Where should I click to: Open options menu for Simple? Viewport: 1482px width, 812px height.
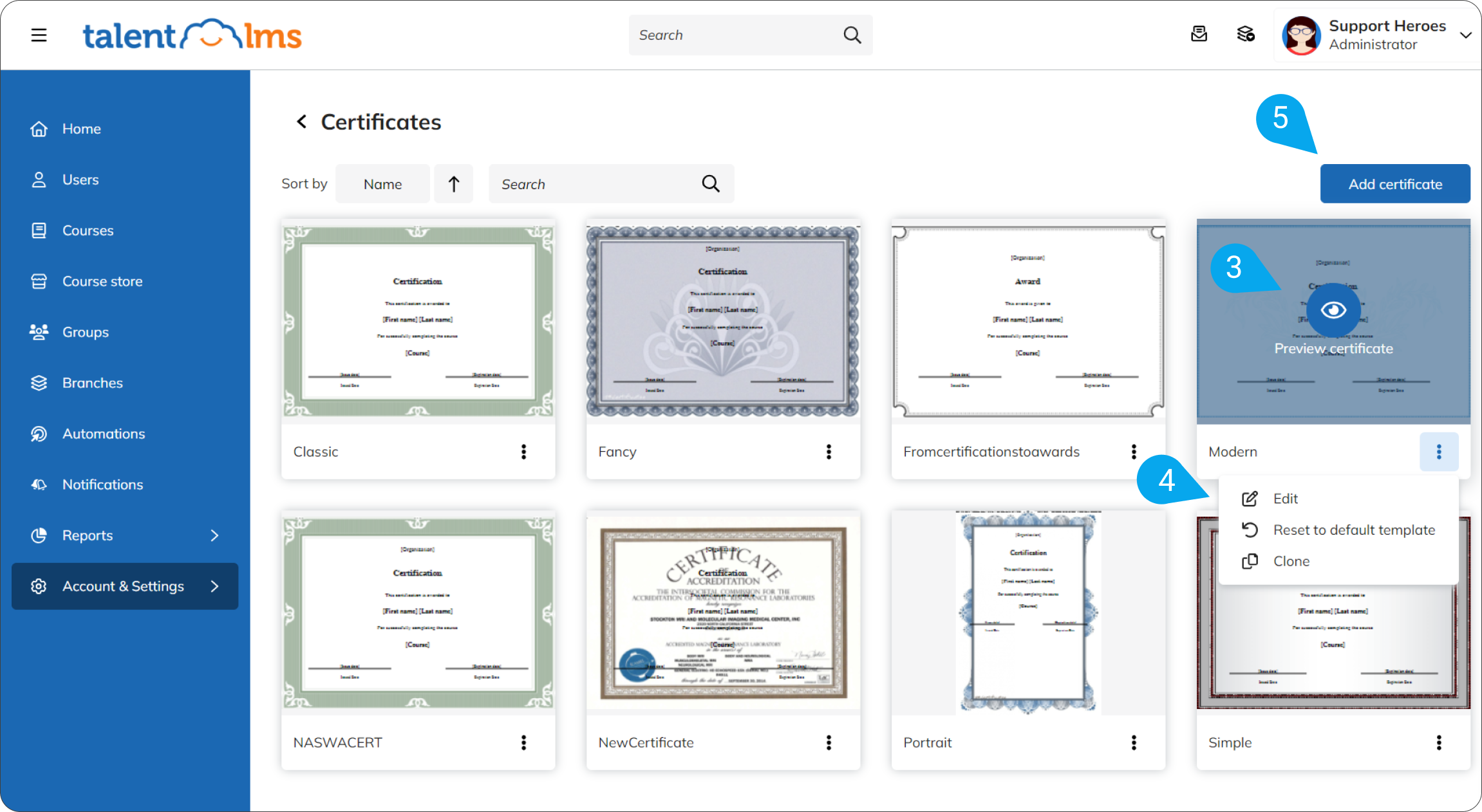tap(1439, 743)
